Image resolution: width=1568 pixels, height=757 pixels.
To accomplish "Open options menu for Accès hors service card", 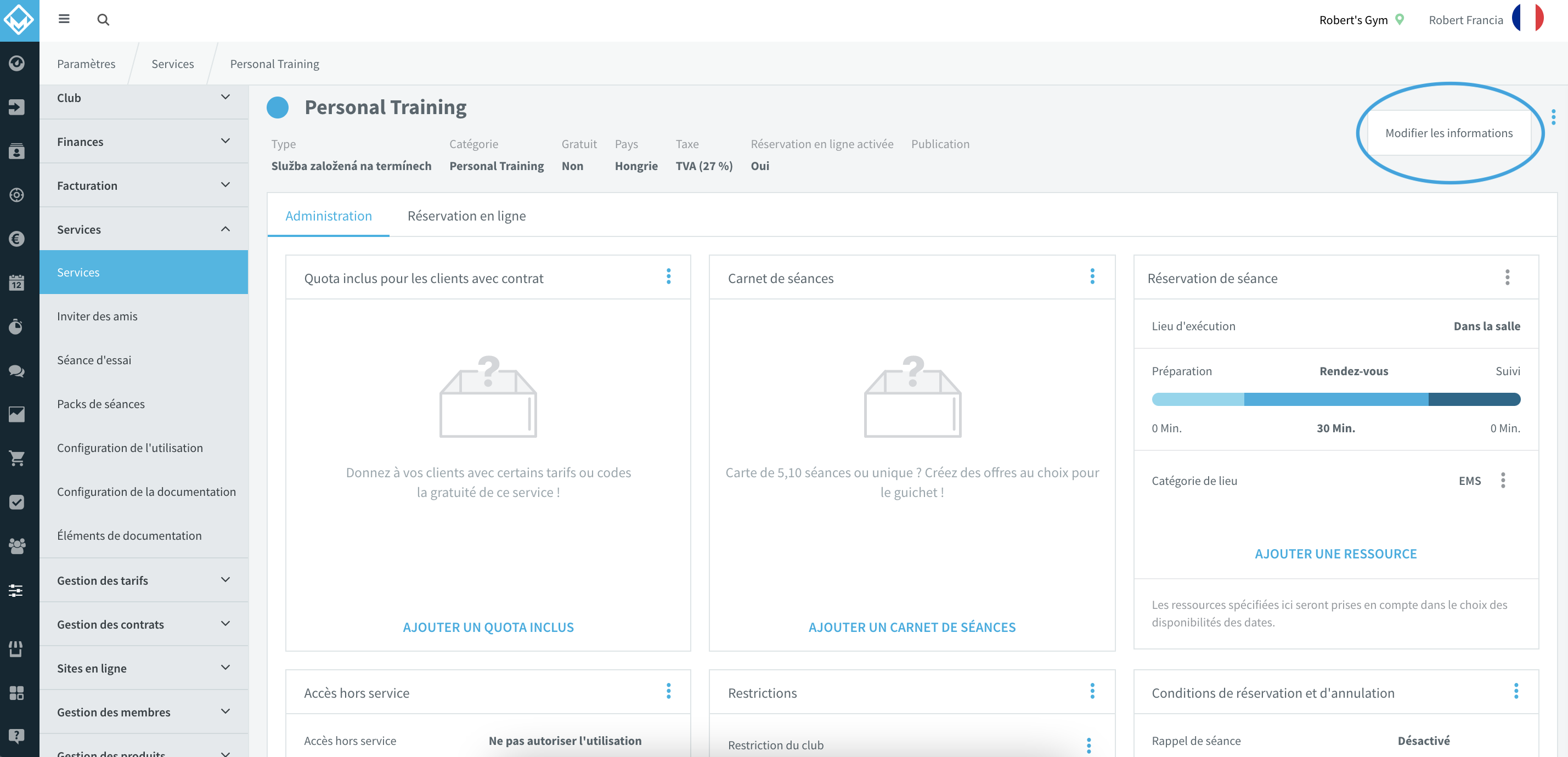I will point(668,691).
